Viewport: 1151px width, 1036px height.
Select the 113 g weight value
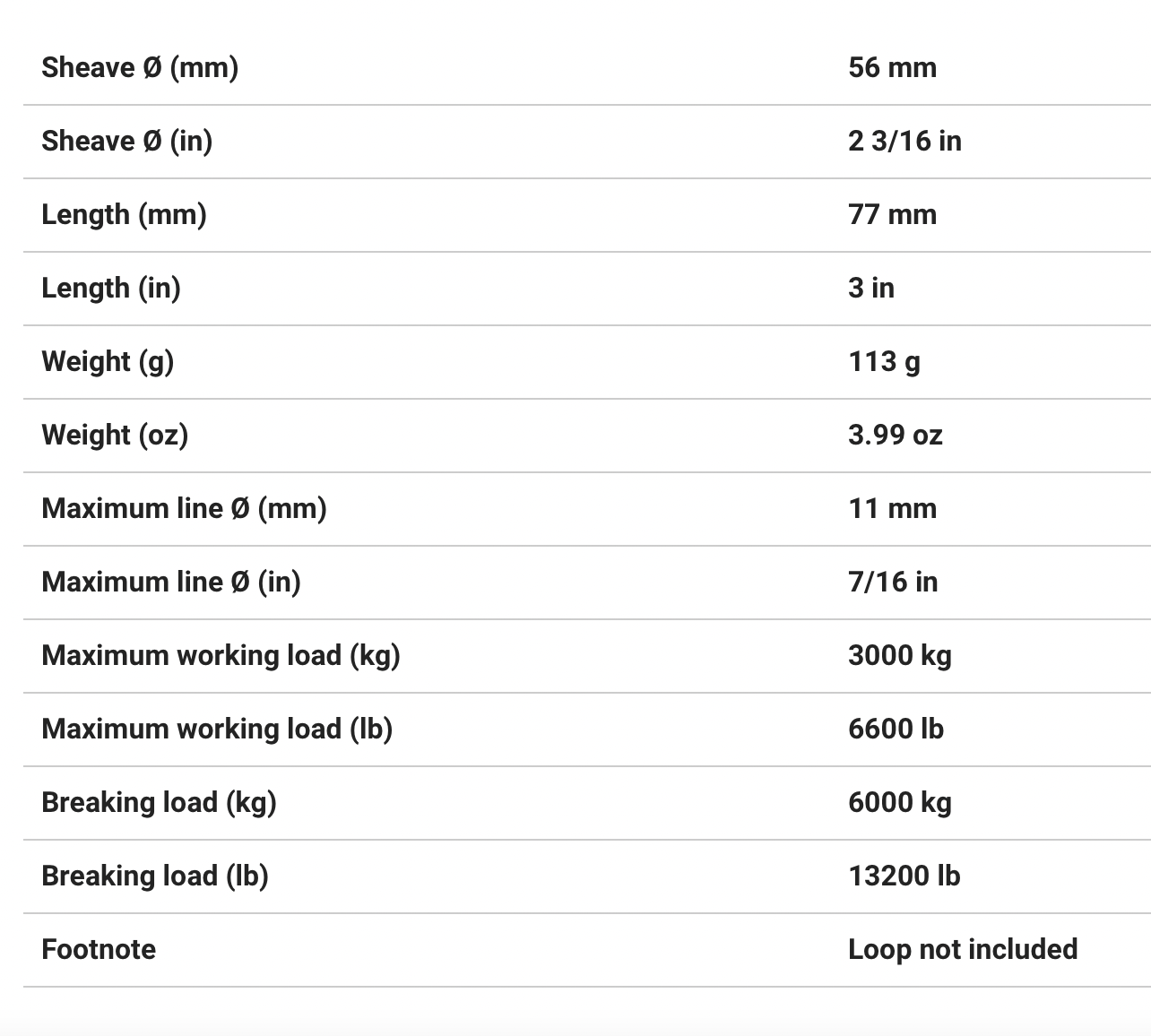pyautogui.click(x=884, y=361)
